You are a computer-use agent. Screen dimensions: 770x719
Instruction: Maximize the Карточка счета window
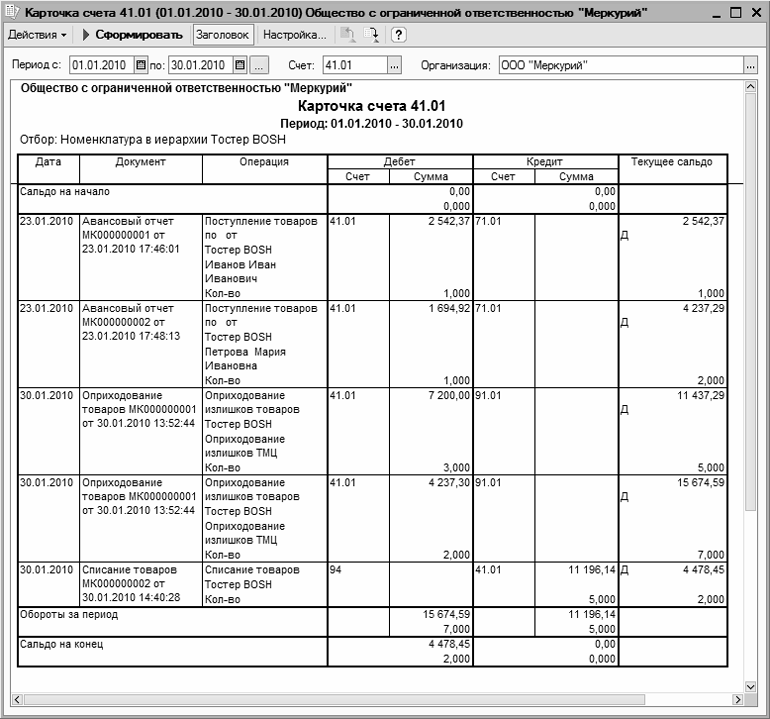736,13
